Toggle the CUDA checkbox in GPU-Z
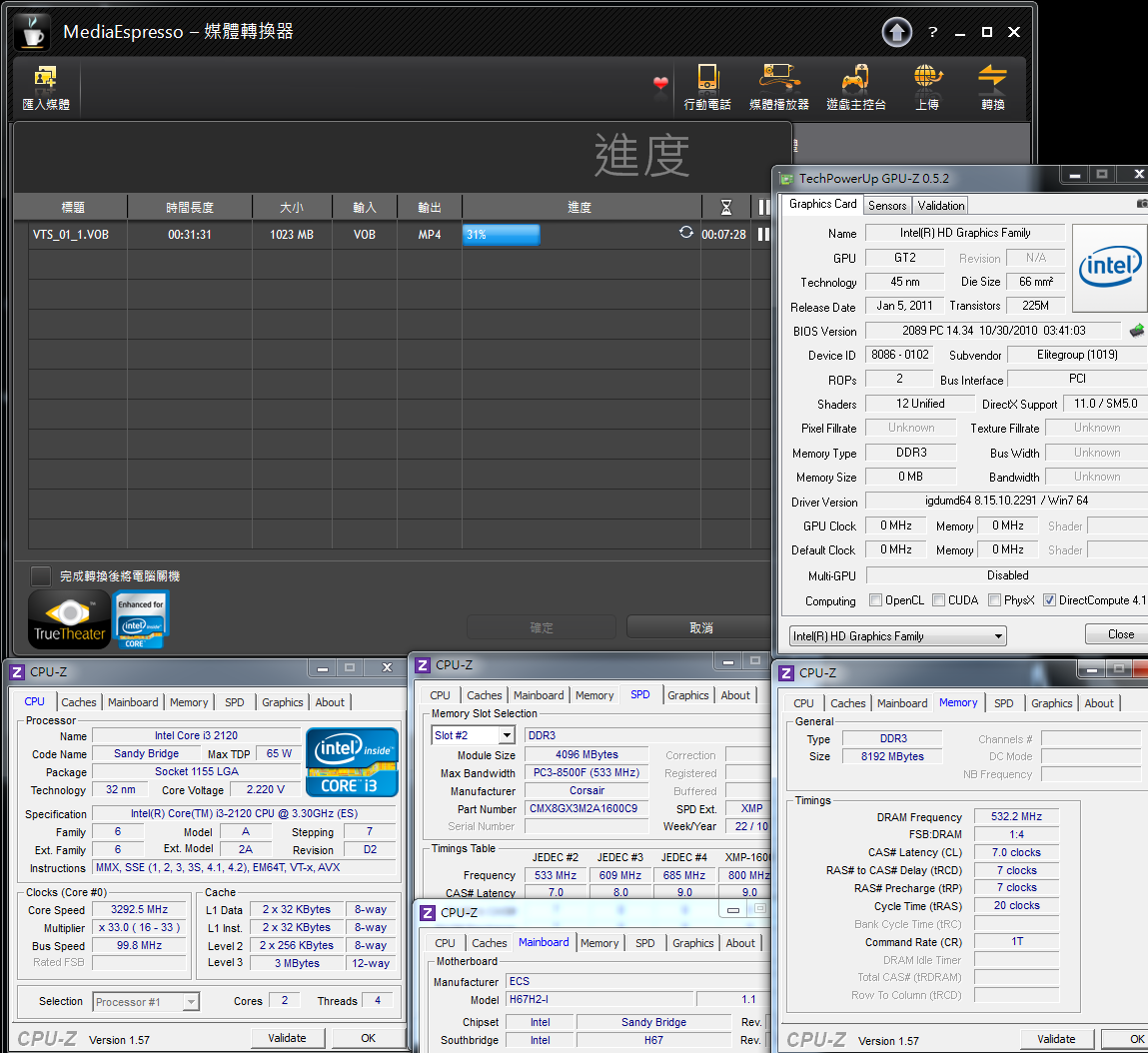 click(938, 599)
